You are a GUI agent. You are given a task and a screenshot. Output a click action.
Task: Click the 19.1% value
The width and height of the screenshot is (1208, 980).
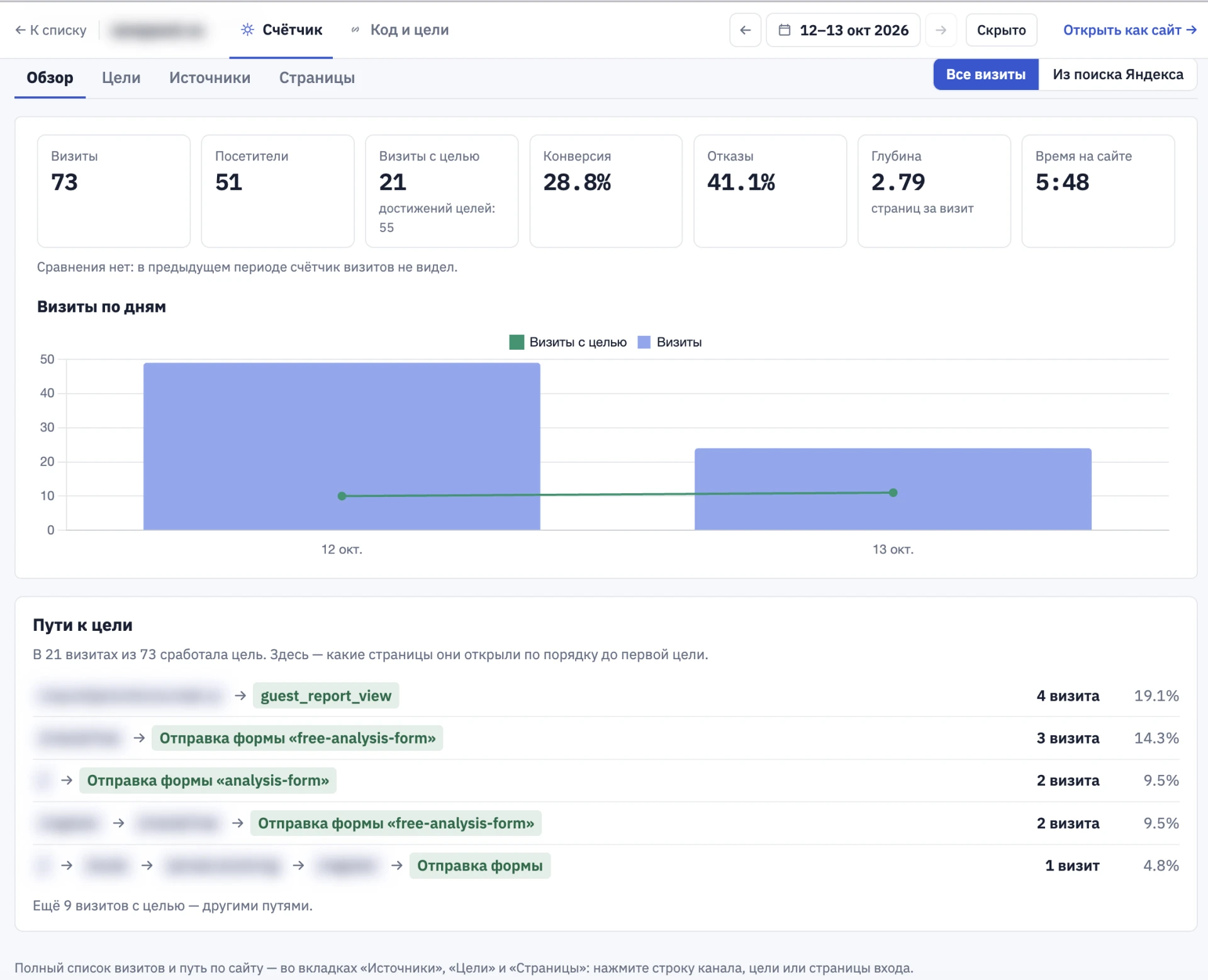tap(1156, 696)
